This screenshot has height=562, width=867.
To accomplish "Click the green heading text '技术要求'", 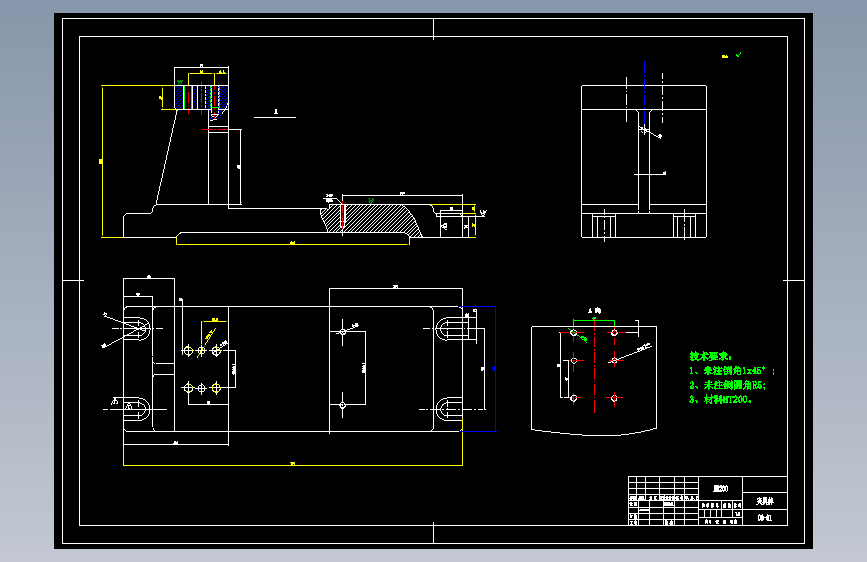I will 710,356.
